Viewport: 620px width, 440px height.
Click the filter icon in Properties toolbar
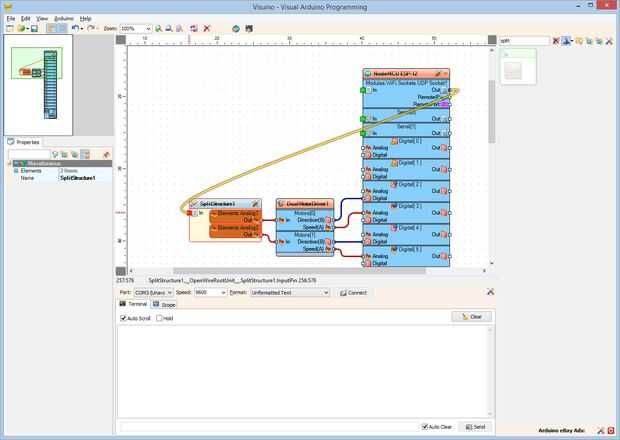[x=55, y=154]
